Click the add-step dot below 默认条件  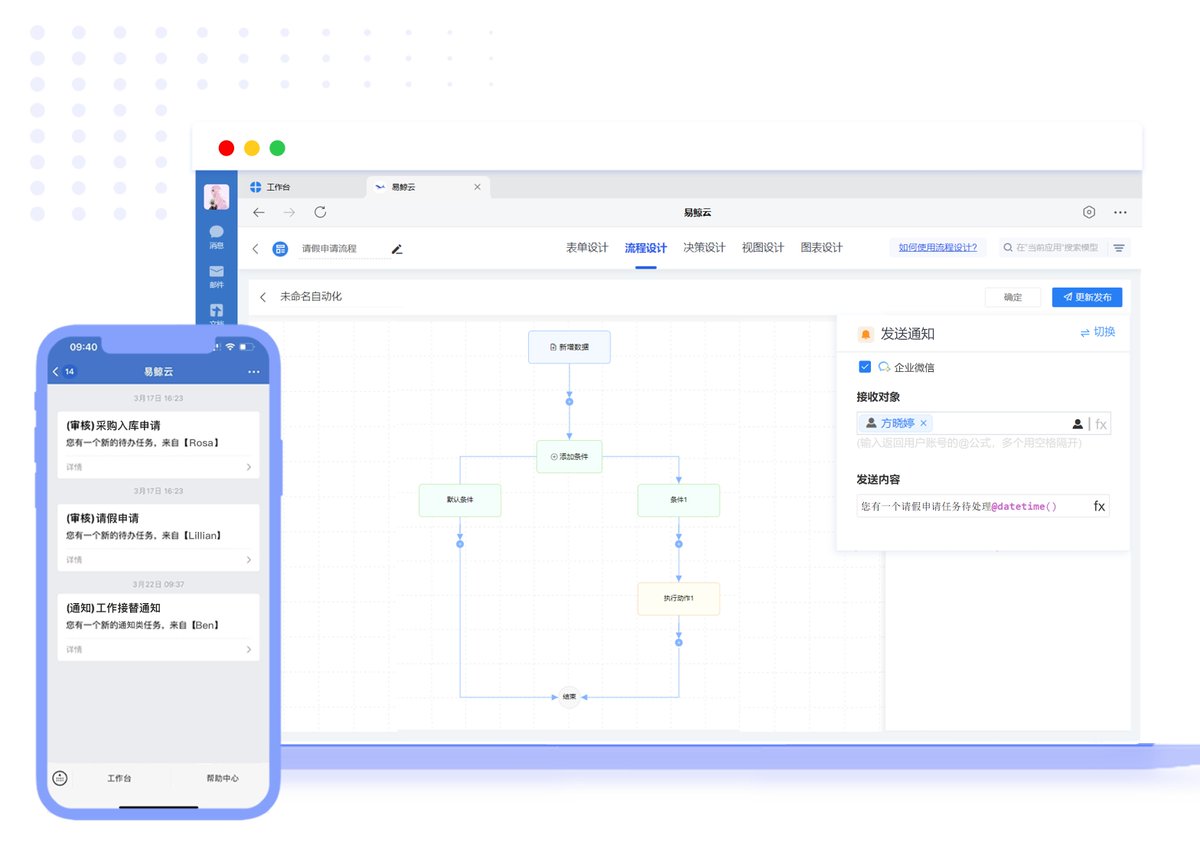click(x=460, y=544)
